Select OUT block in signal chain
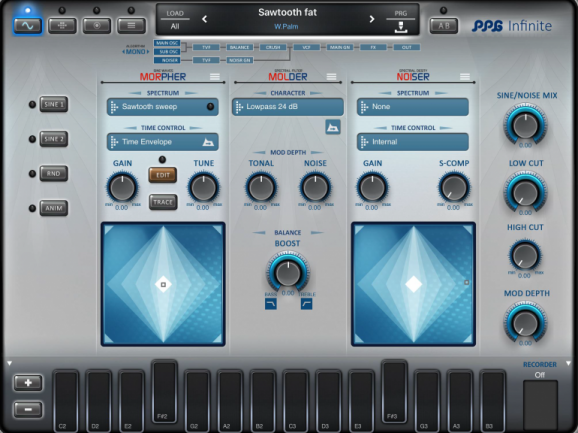This screenshot has height=433, width=578. (x=407, y=47)
